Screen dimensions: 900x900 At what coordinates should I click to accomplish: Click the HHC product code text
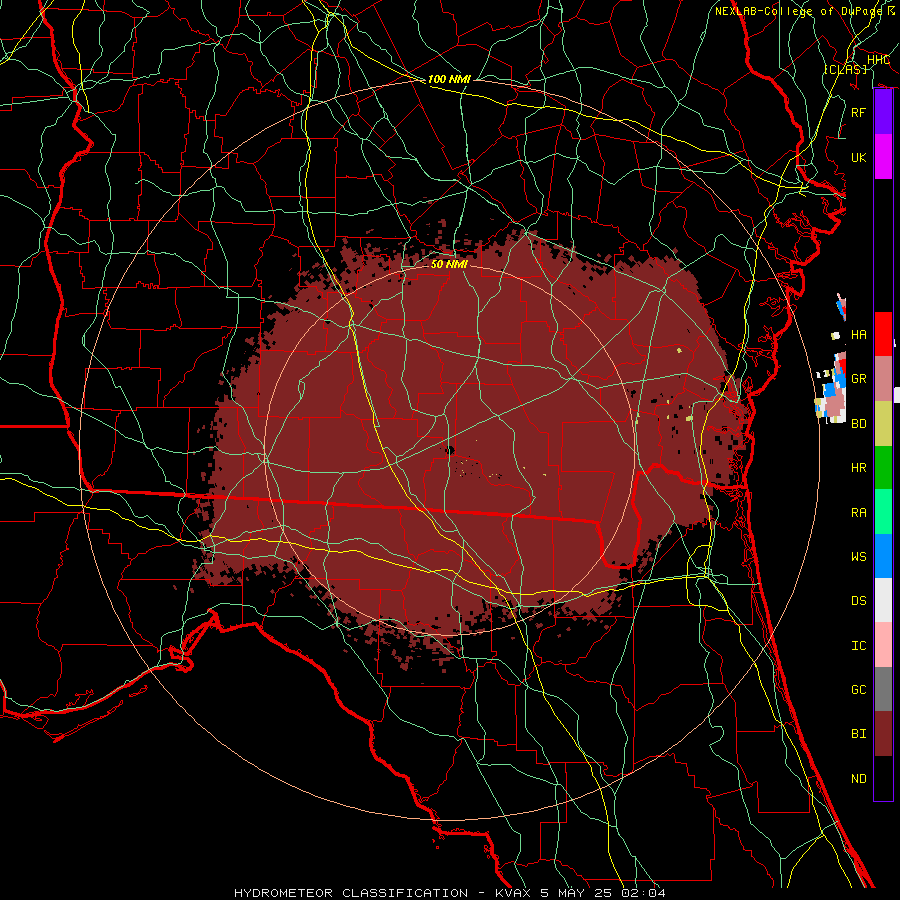878,60
